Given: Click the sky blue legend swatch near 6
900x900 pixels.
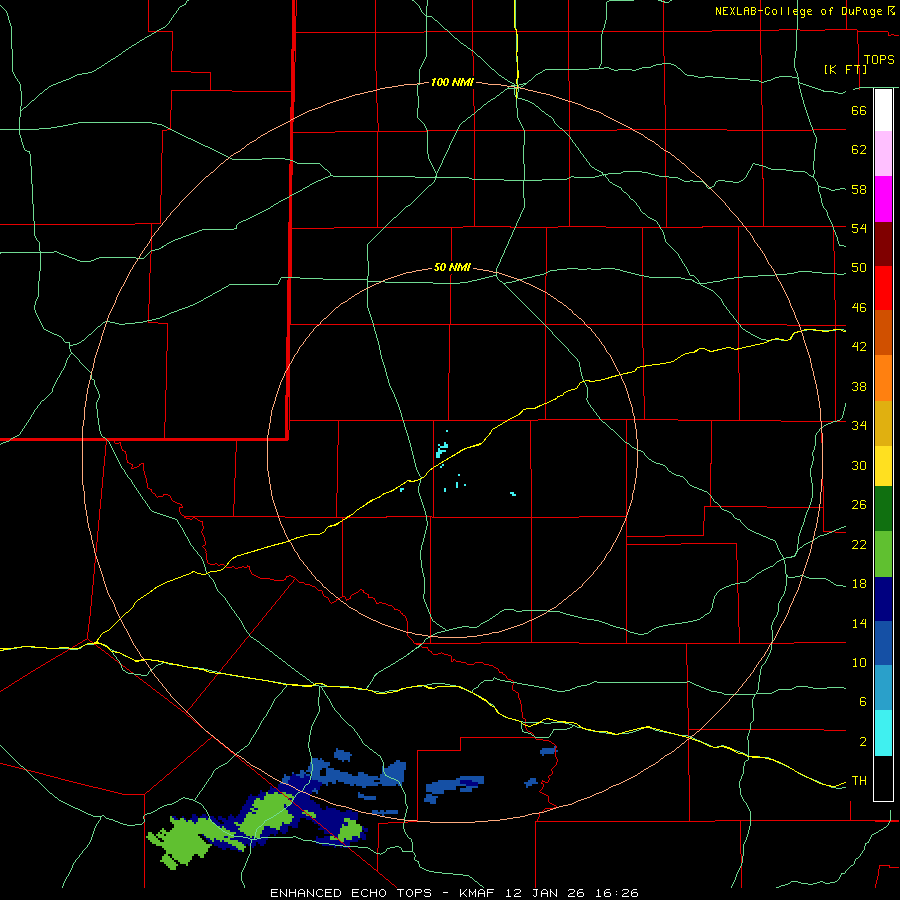Looking at the screenshot, I should 883,688.
